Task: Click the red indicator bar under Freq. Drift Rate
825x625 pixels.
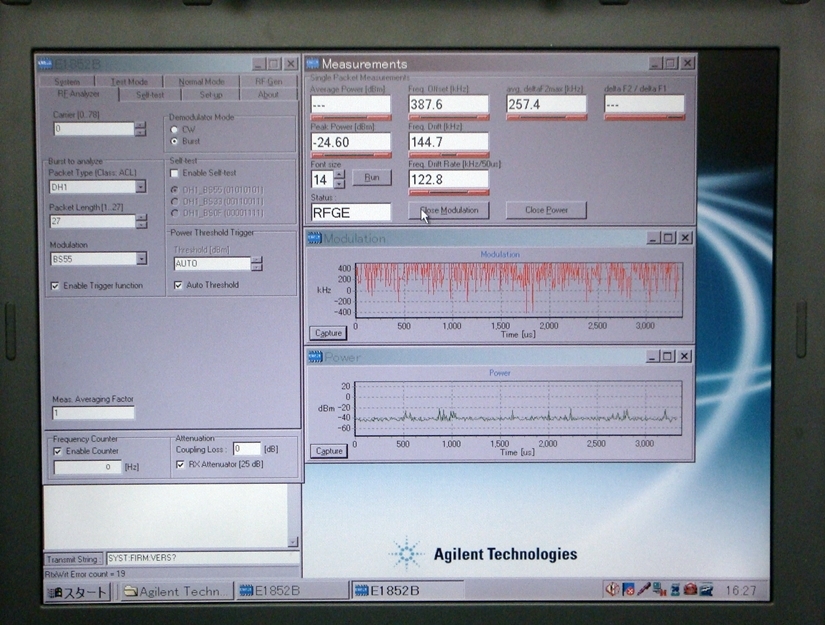Action: click(449, 193)
